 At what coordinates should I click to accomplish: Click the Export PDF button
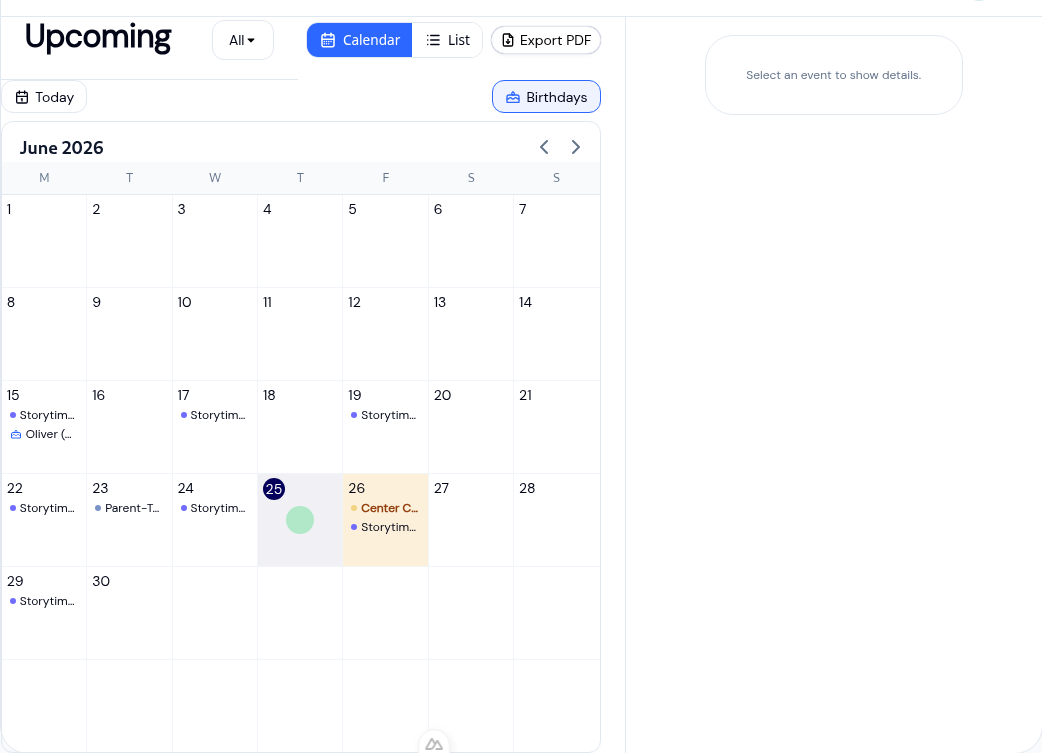coord(546,41)
